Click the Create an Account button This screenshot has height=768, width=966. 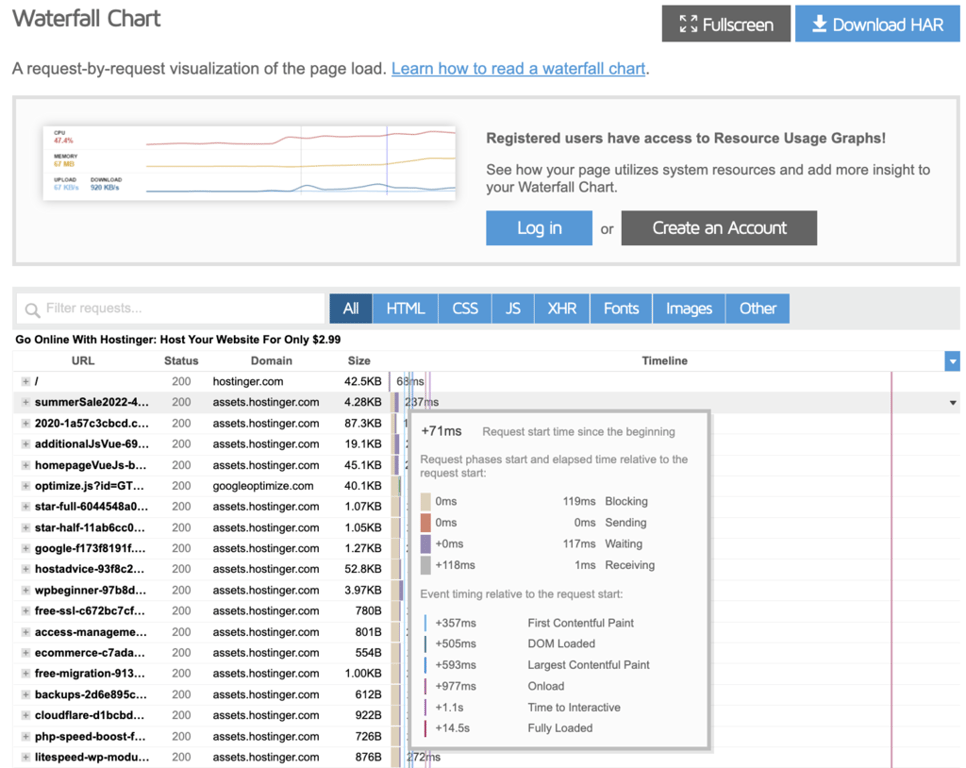pos(719,228)
